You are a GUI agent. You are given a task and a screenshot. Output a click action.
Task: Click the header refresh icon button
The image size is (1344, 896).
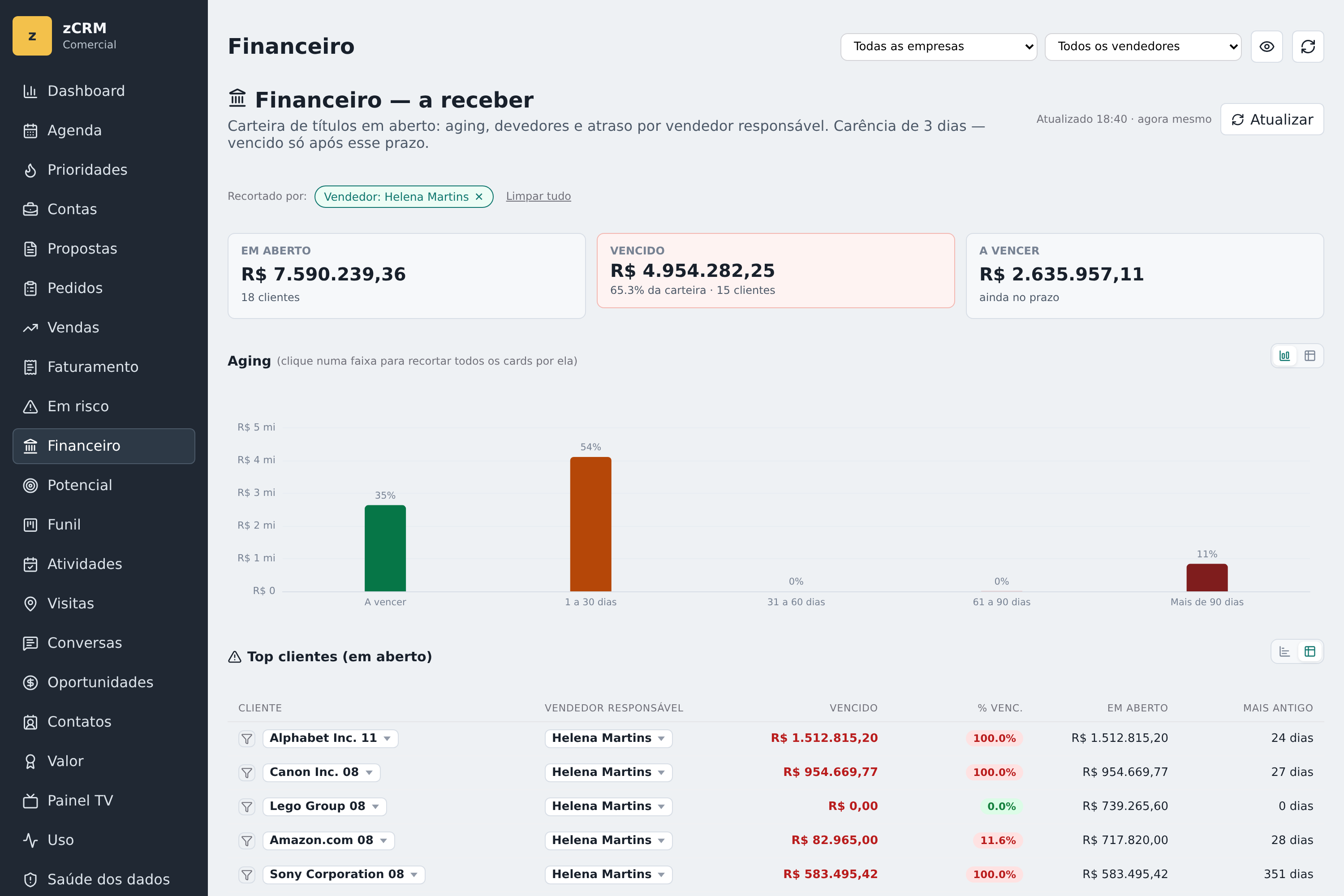click(1308, 46)
